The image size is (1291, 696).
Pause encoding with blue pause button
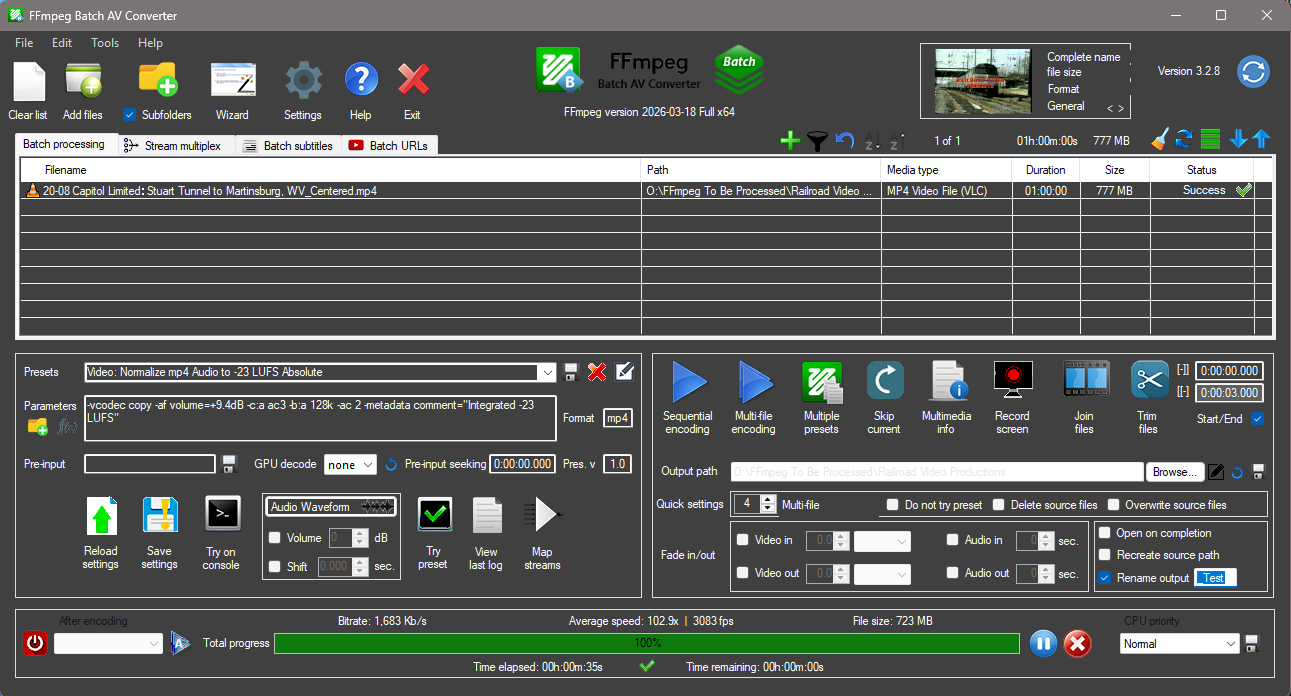coord(1042,643)
